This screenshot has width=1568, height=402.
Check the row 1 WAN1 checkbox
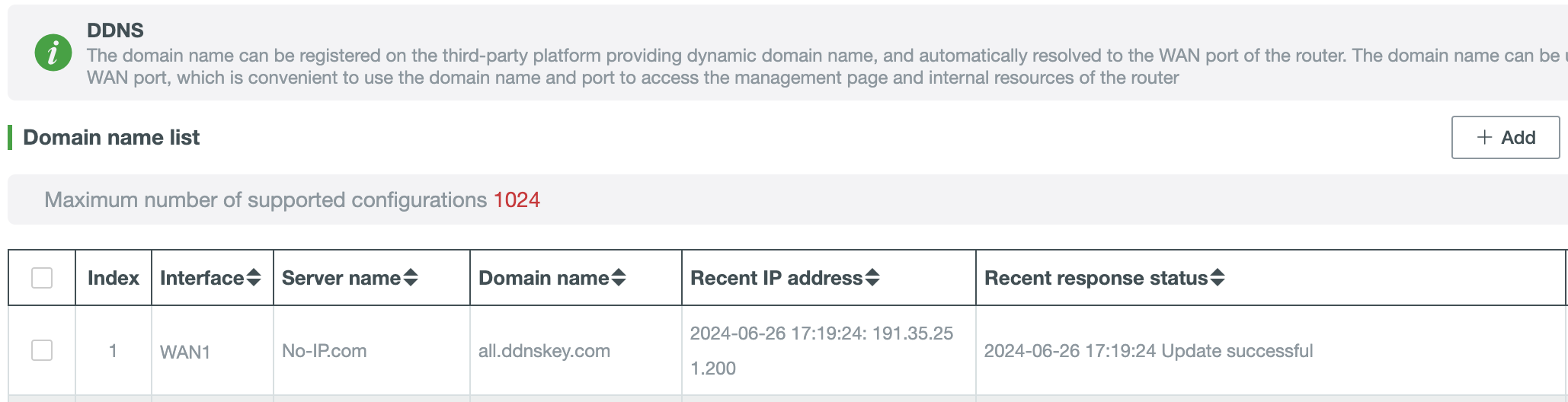[42, 350]
